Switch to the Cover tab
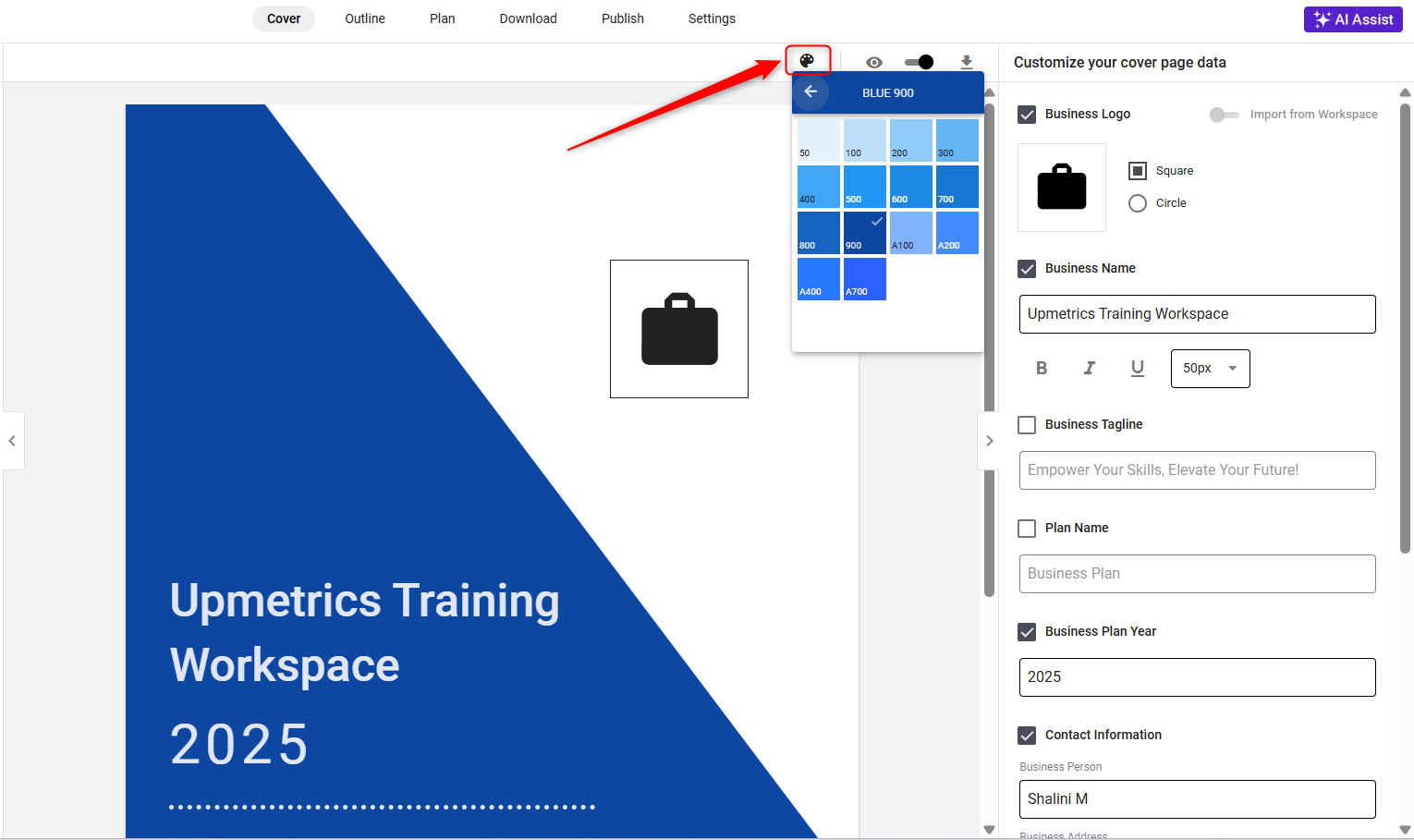Viewport: 1414px width, 840px height. (284, 18)
